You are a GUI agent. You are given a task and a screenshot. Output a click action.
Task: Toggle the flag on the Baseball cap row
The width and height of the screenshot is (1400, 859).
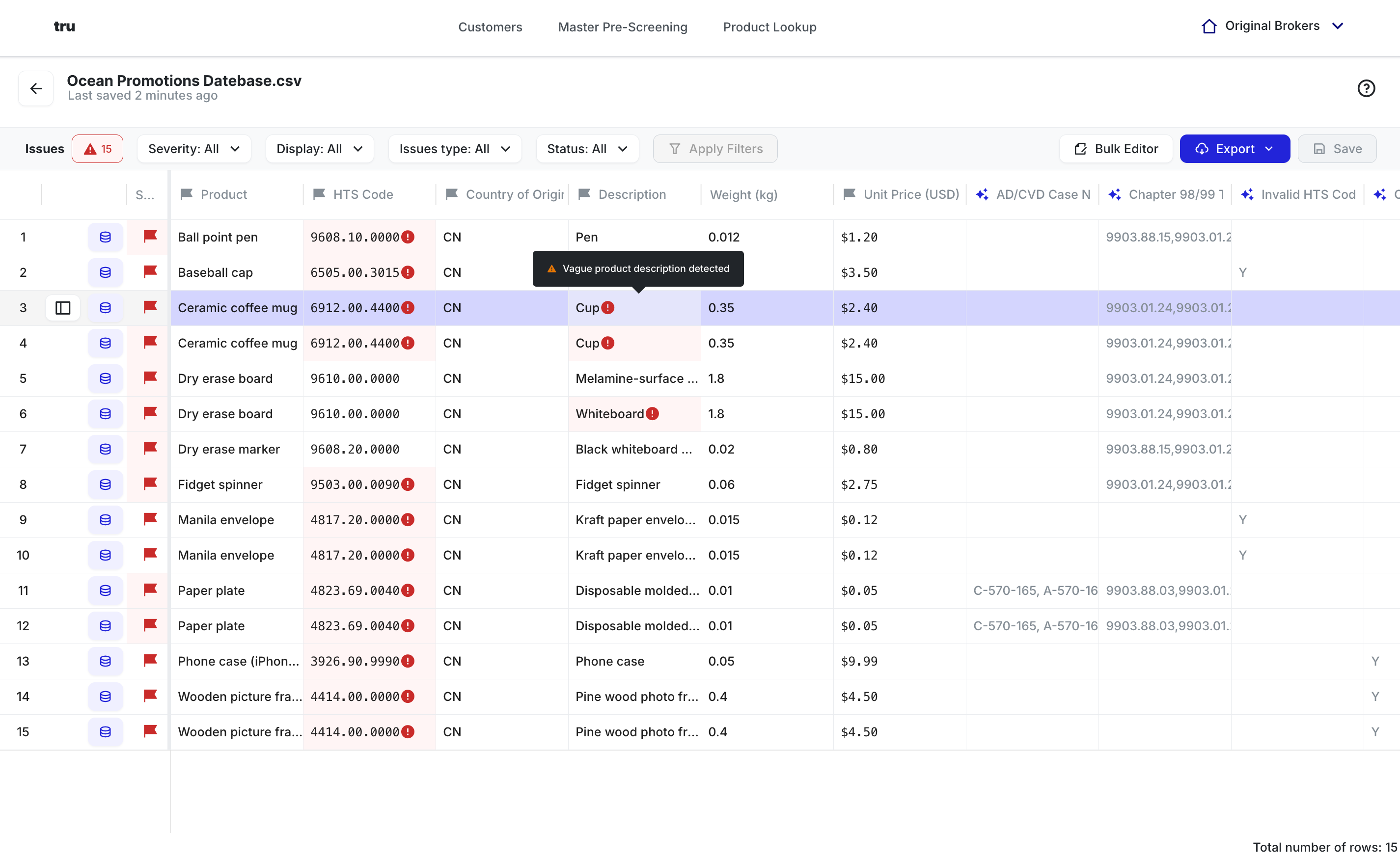[150, 272]
